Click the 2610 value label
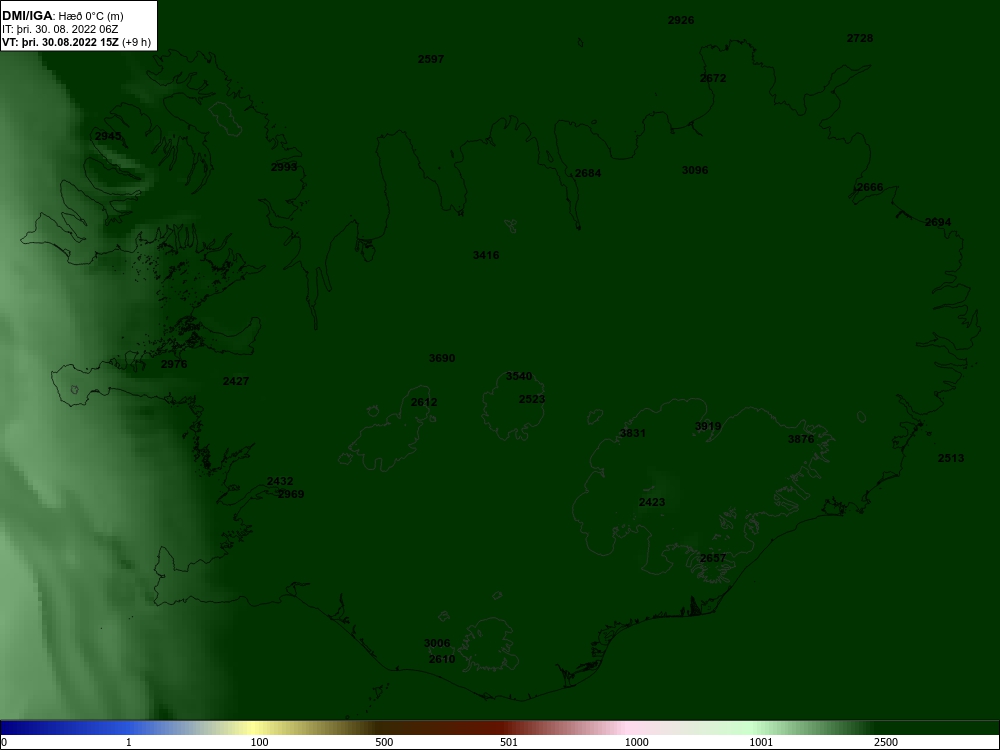The image size is (1000, 750). 442,659
